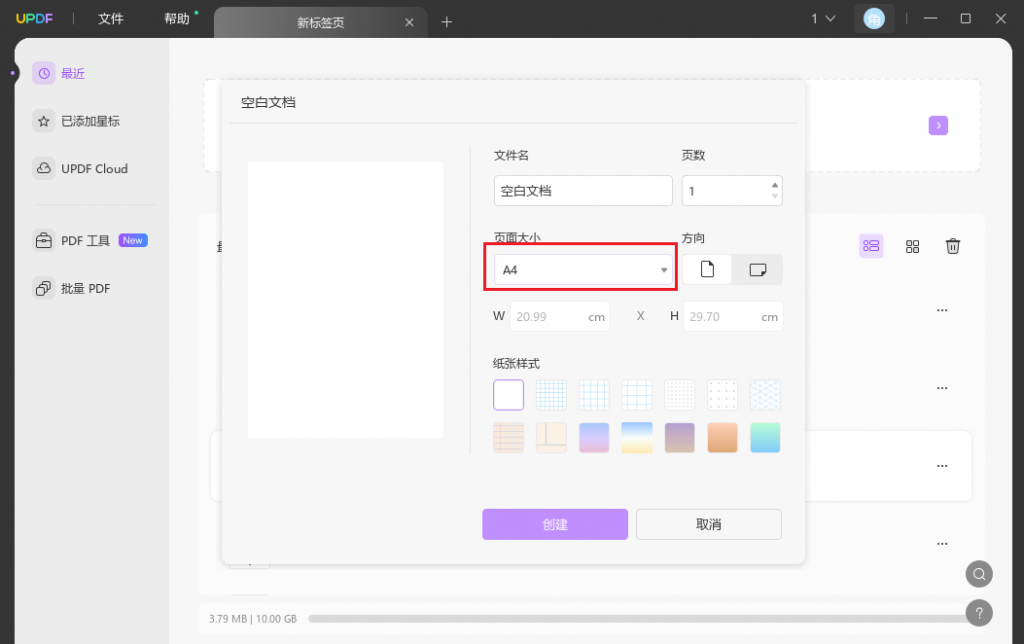Increase page count with up arrow
1024x644 pixels.
[x=774, y=185]
